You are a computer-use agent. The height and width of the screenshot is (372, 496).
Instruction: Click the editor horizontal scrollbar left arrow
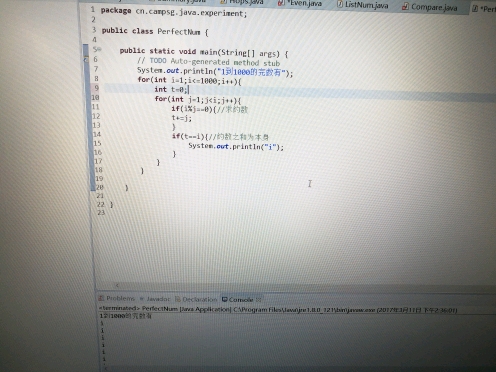[x=117, y=285]
